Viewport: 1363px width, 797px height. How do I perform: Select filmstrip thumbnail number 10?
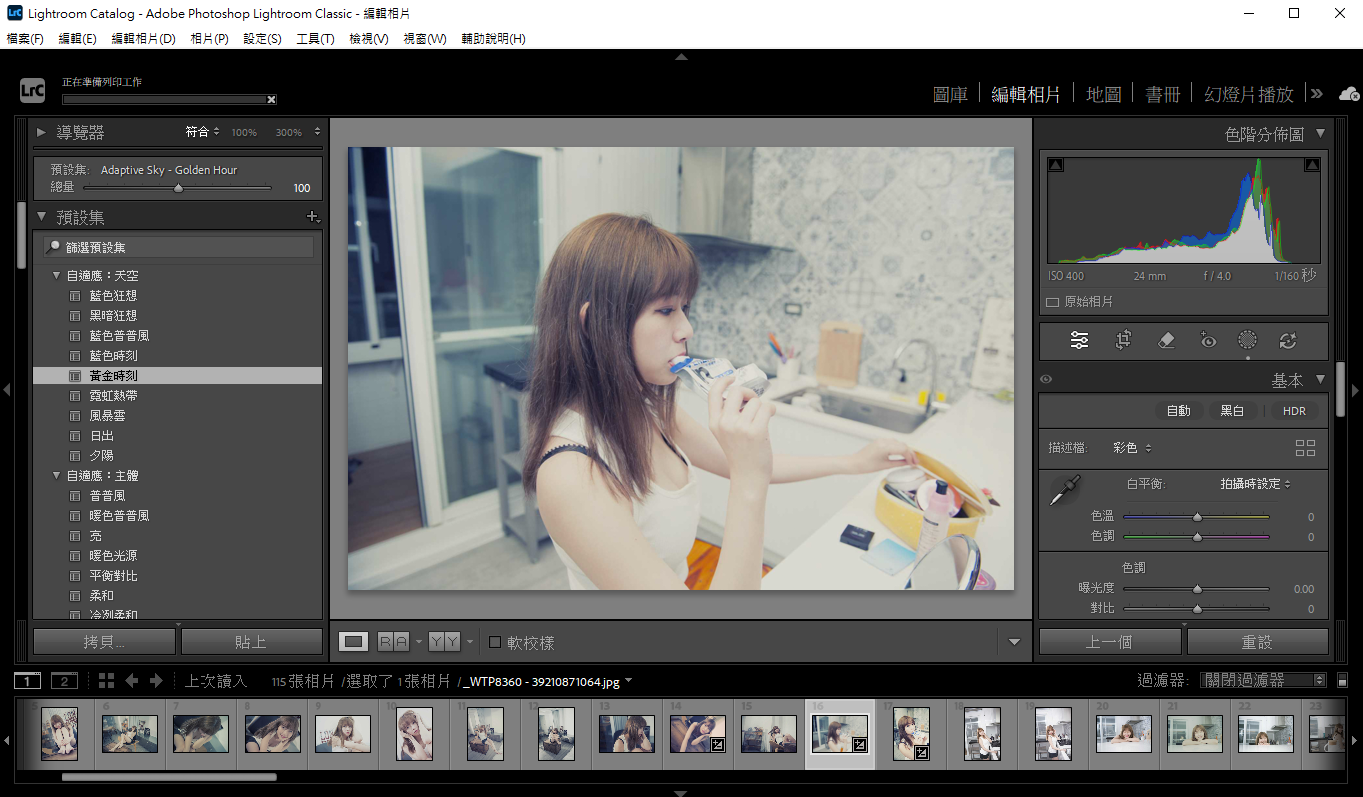pyautogui.click(x=414, y=733)
